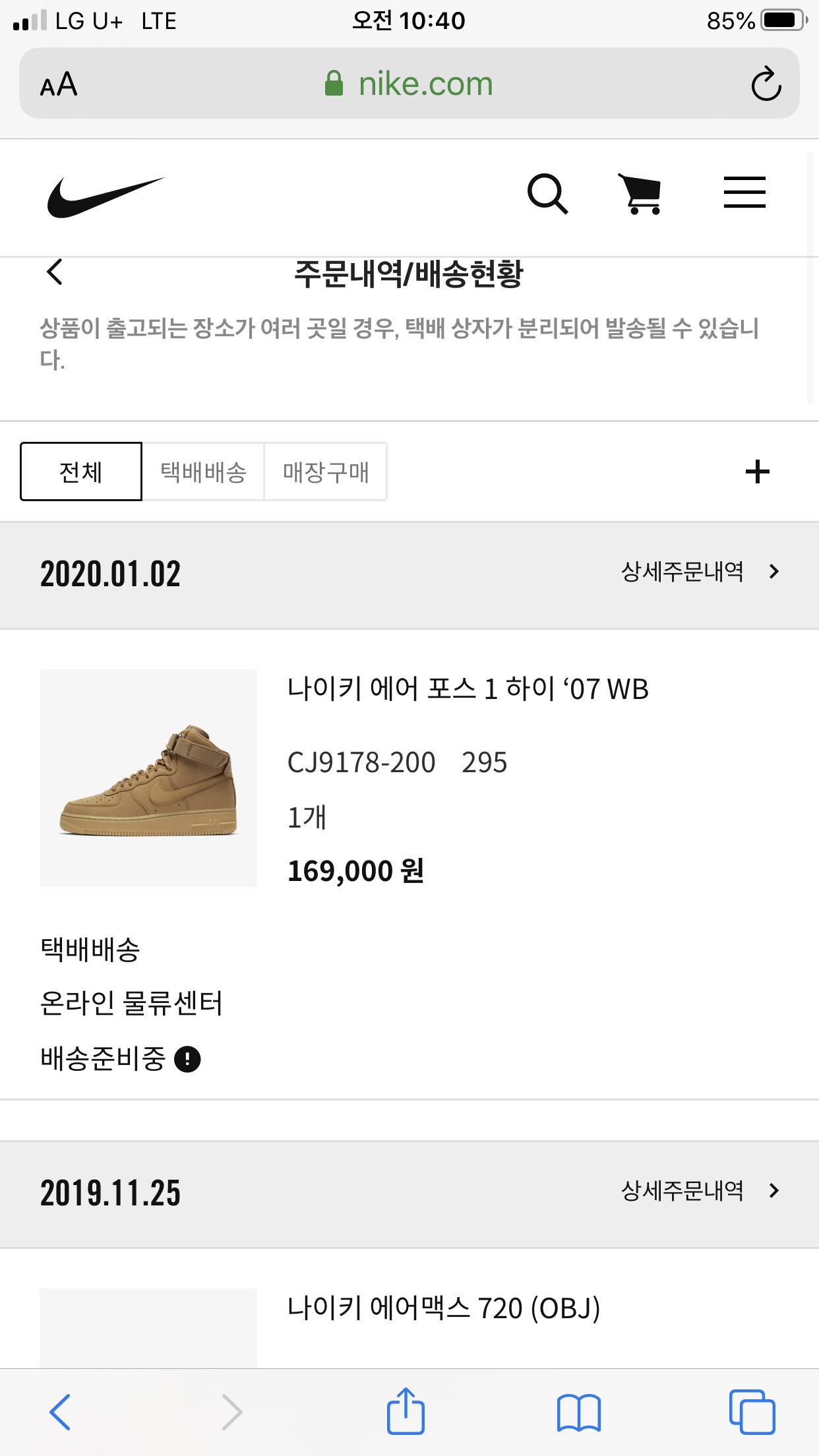Screen dimensions: 819x1456
Task: Tap the page reload icon
Action: coord(766,84)
